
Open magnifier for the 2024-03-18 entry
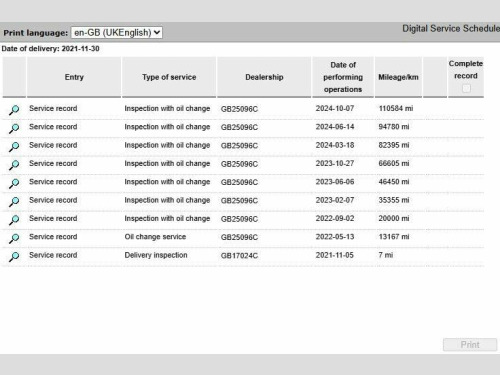click(x=14, y=146)
